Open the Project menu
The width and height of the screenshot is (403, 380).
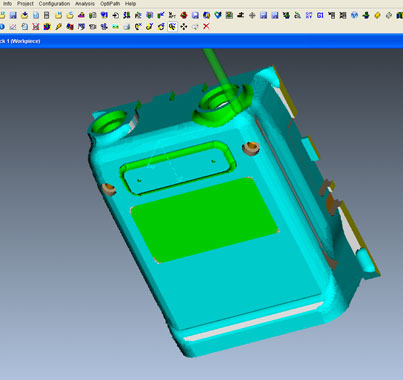click(x=25, y=4)
